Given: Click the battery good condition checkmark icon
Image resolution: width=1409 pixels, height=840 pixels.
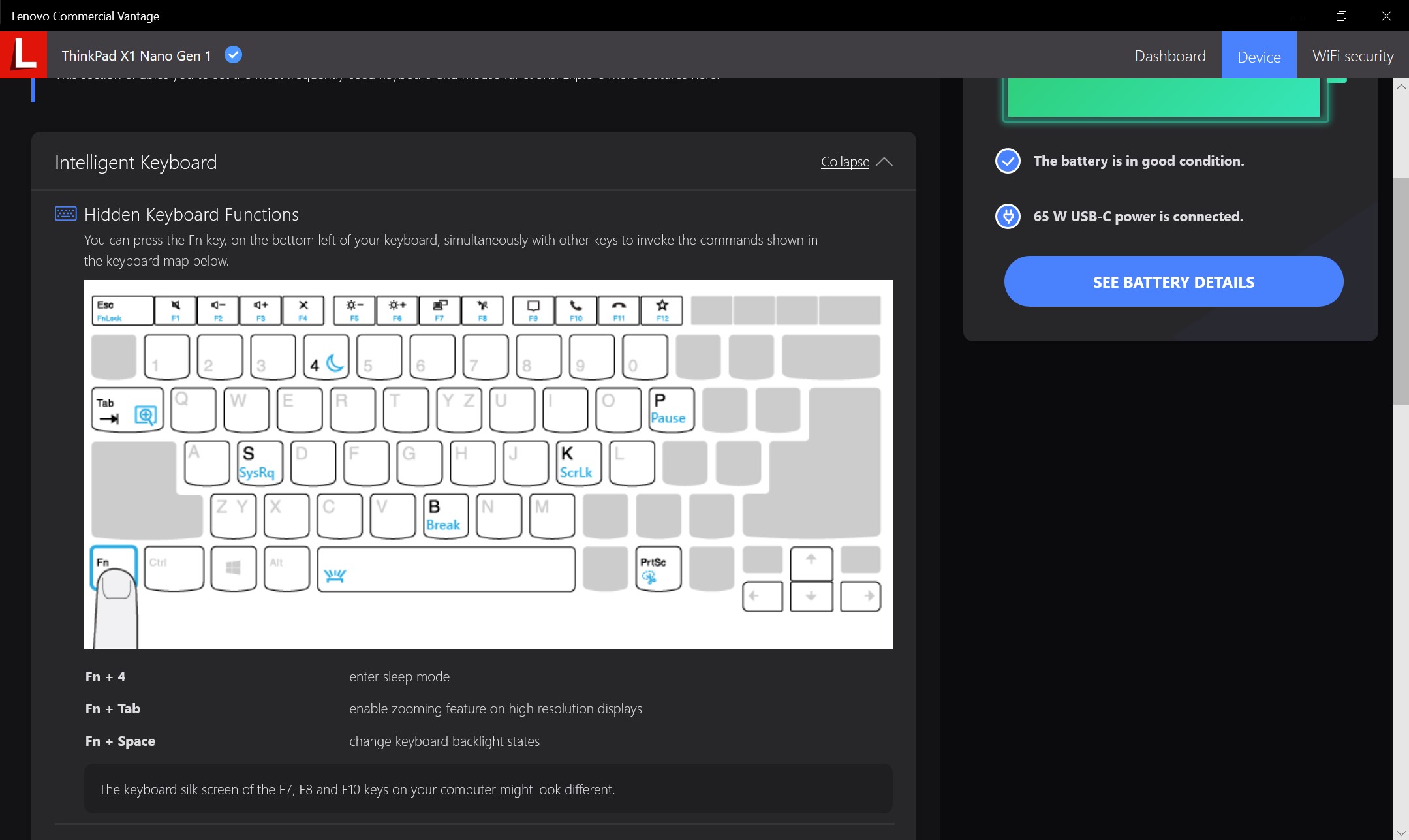Looking at the screenshot, I should (x=1008, y=161).
